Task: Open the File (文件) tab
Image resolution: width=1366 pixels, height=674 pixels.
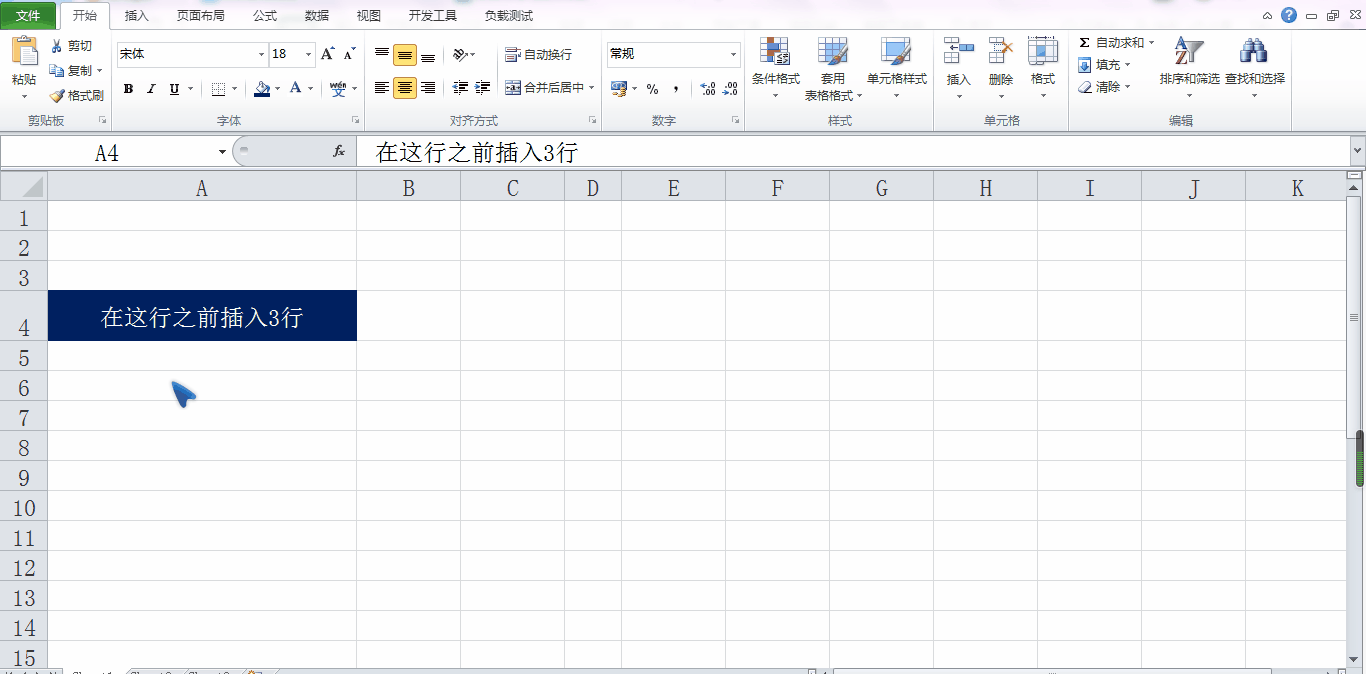Action: 28,16
